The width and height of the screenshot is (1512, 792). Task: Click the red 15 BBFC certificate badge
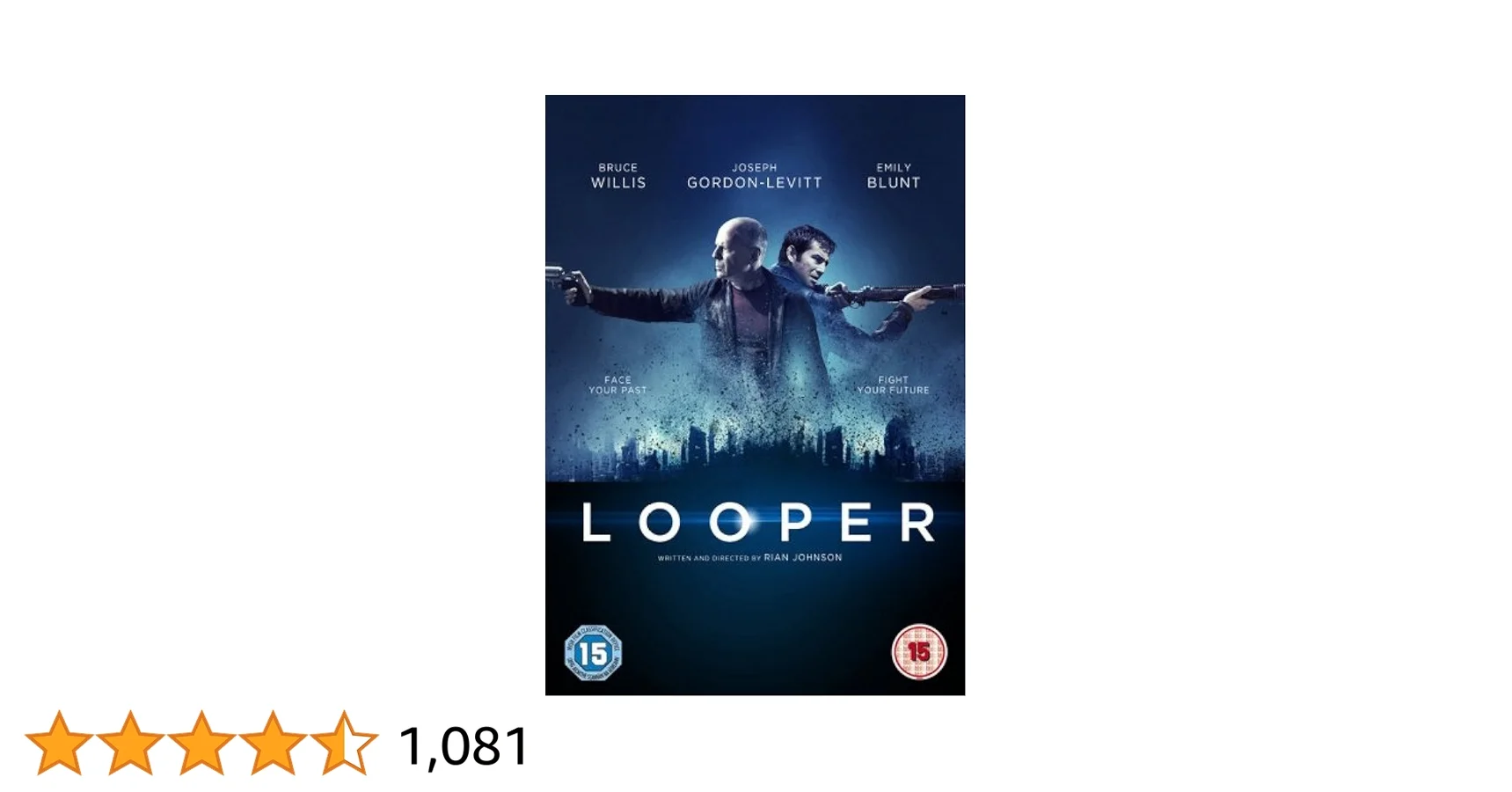pos(919,652)
